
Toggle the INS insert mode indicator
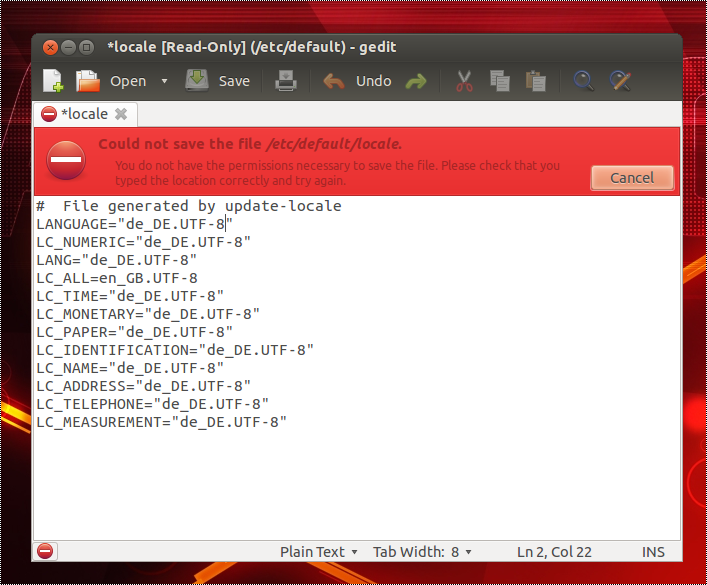(653, 552)
